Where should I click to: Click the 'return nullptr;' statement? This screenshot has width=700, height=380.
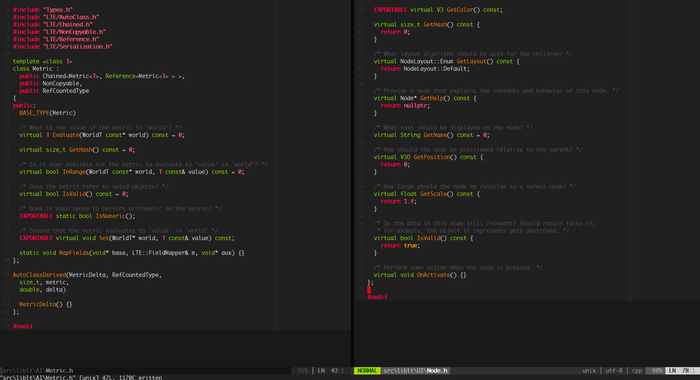point(405,105)
